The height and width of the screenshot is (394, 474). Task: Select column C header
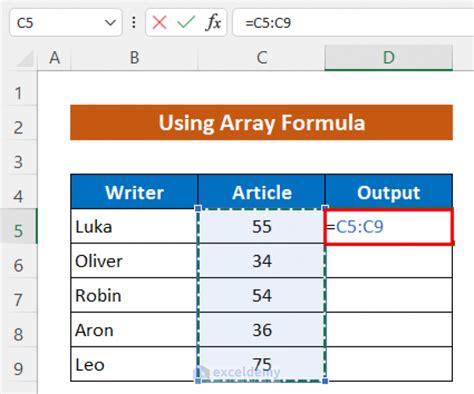click(x=262, y=58)
